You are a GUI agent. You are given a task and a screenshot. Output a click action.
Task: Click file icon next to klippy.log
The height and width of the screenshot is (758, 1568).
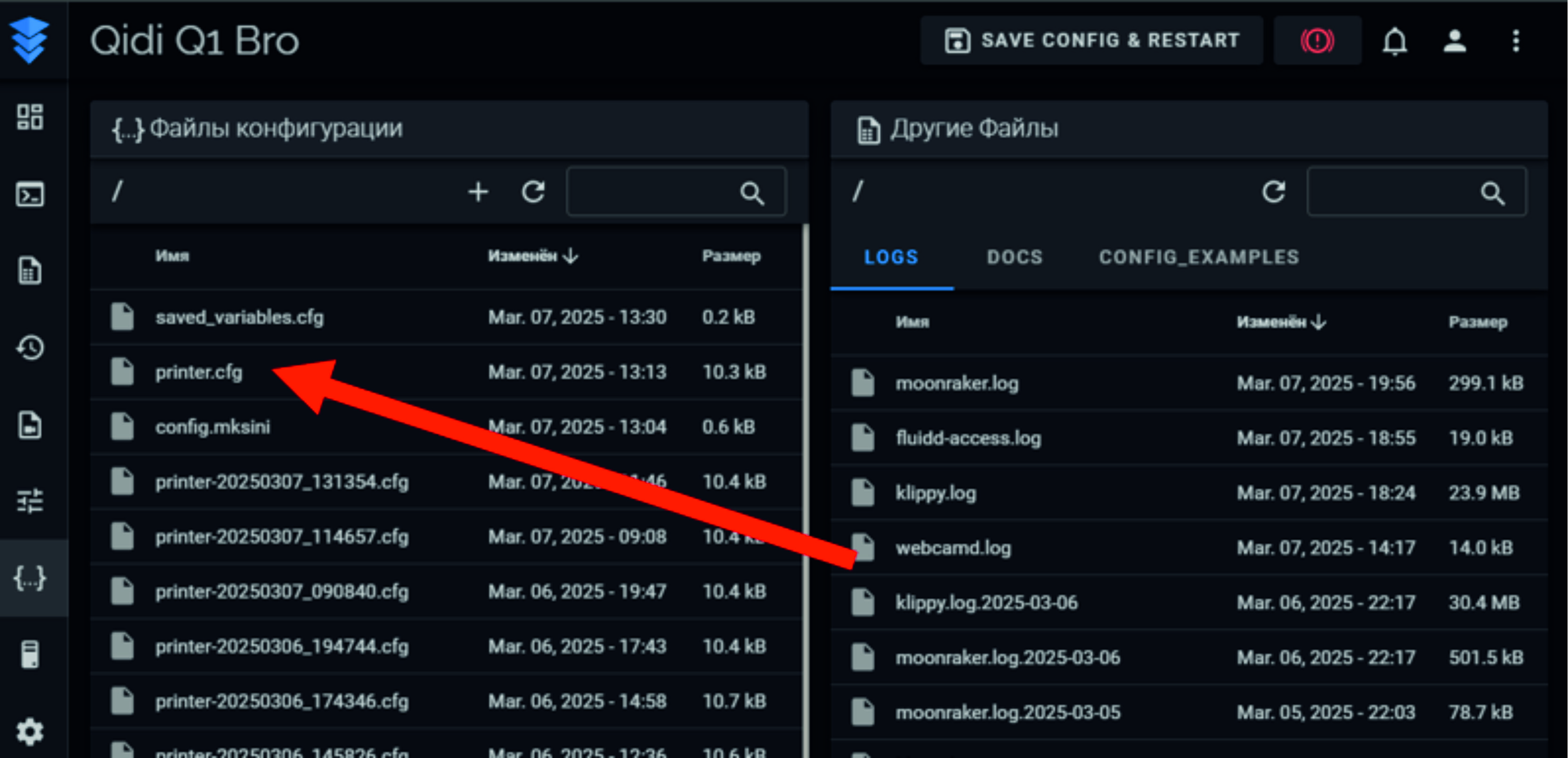coord(863,492)
